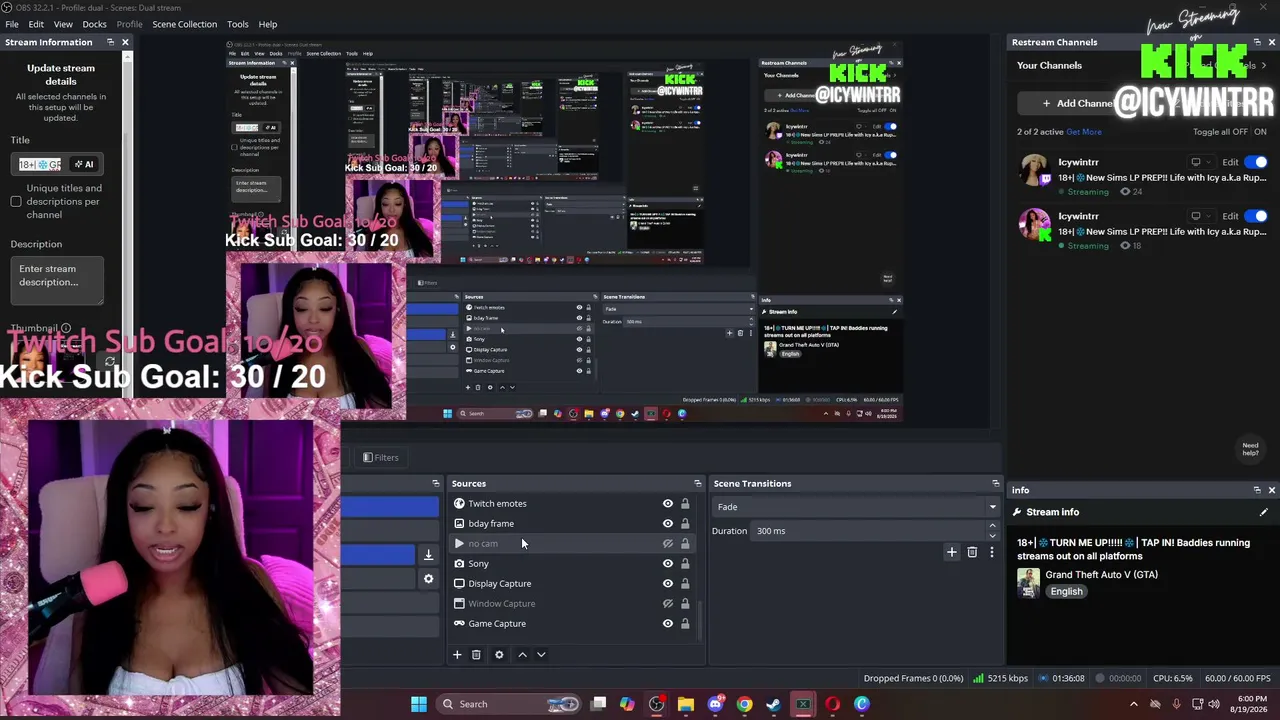Move the selected source up
The width and height of the screenshot is (1280, 720).
coord(522,655)
